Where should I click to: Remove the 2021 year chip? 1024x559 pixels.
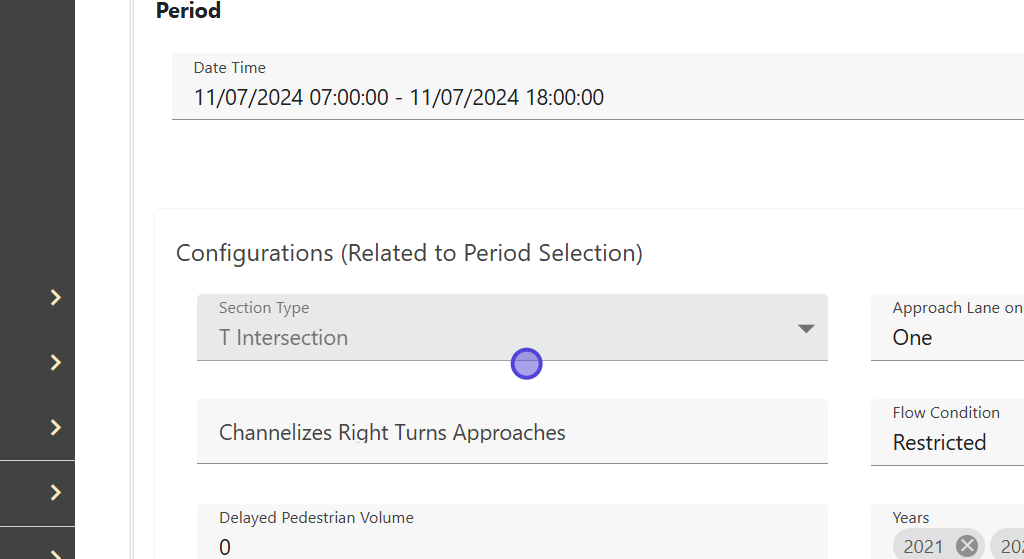point(967,546)
